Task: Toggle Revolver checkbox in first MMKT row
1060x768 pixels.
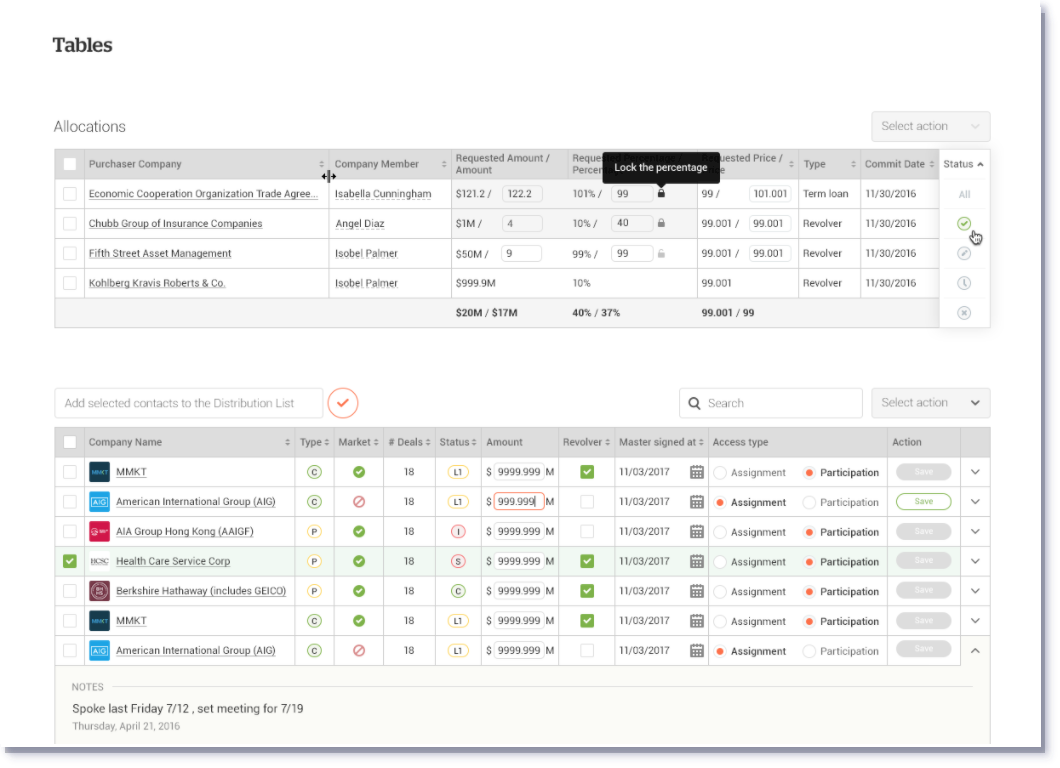Action: (587, 472)
